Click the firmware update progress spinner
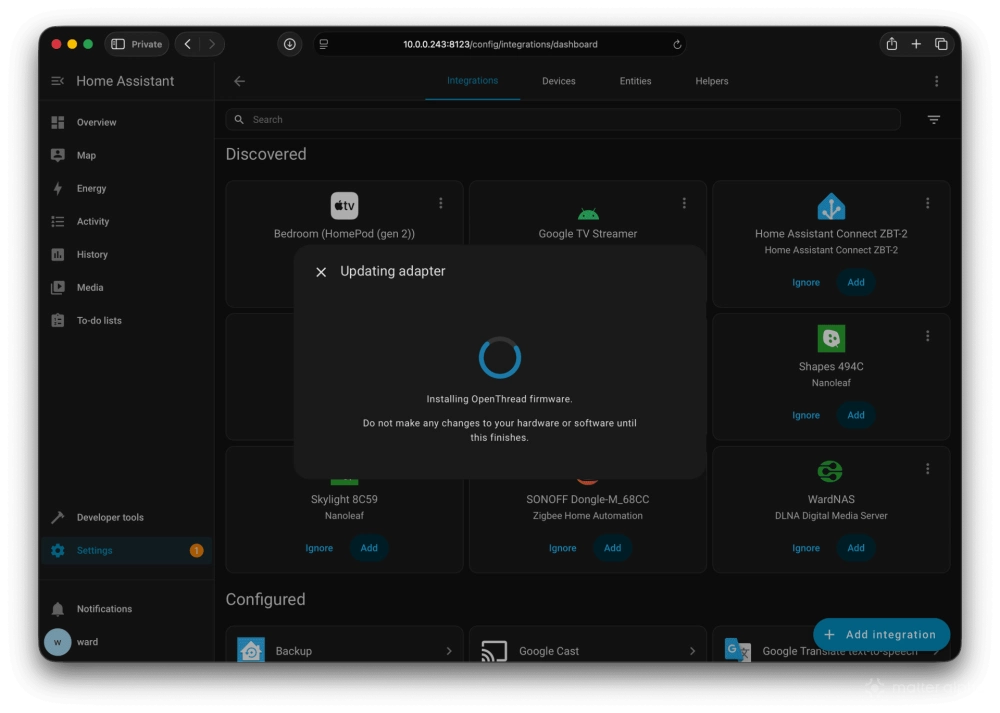The image size is (1000, 713). tap(499, 356)
